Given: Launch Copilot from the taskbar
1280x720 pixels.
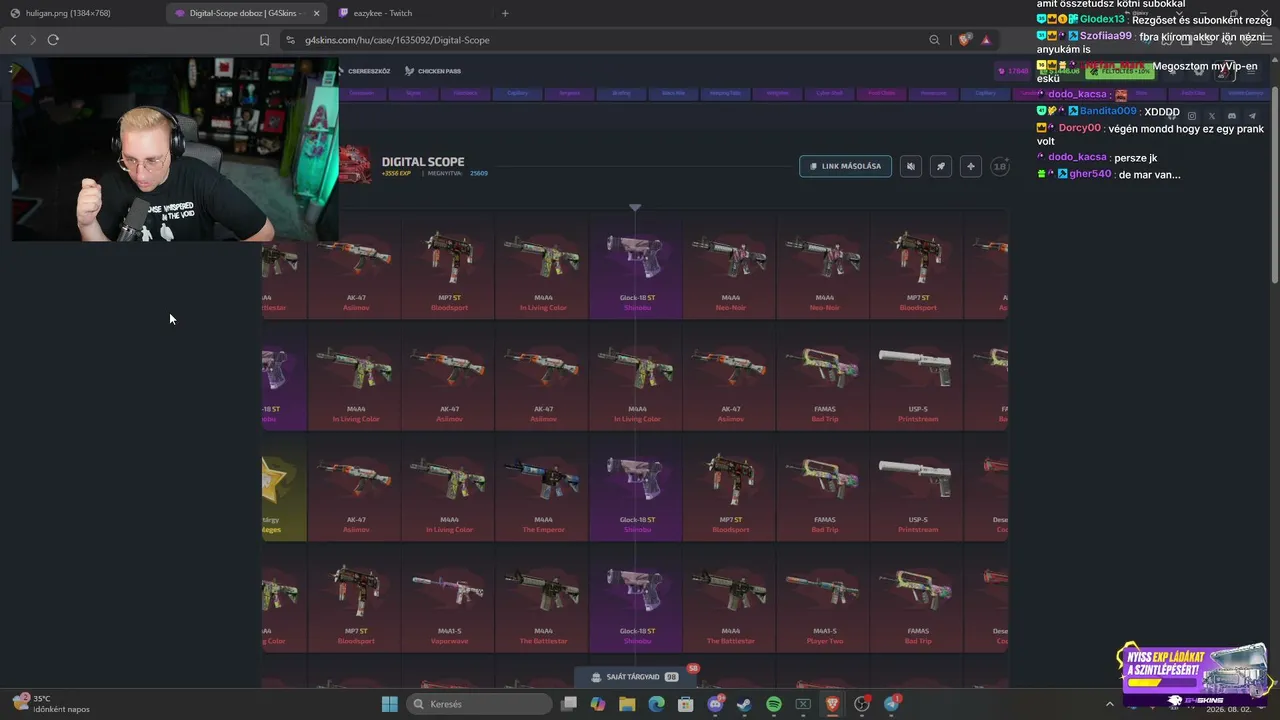Looking at the screenshot, I should coord(598,704).
